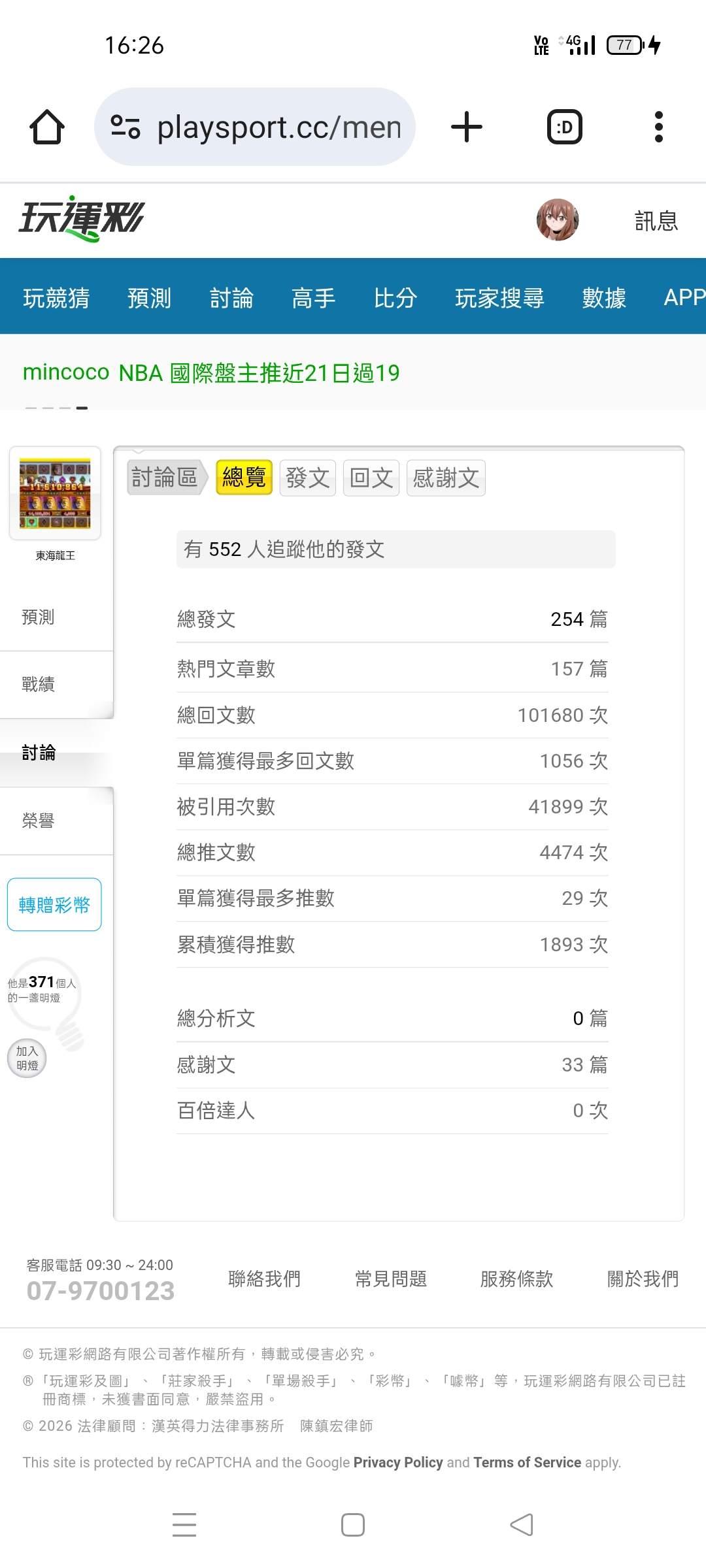Select the 回文 tab

371,478
